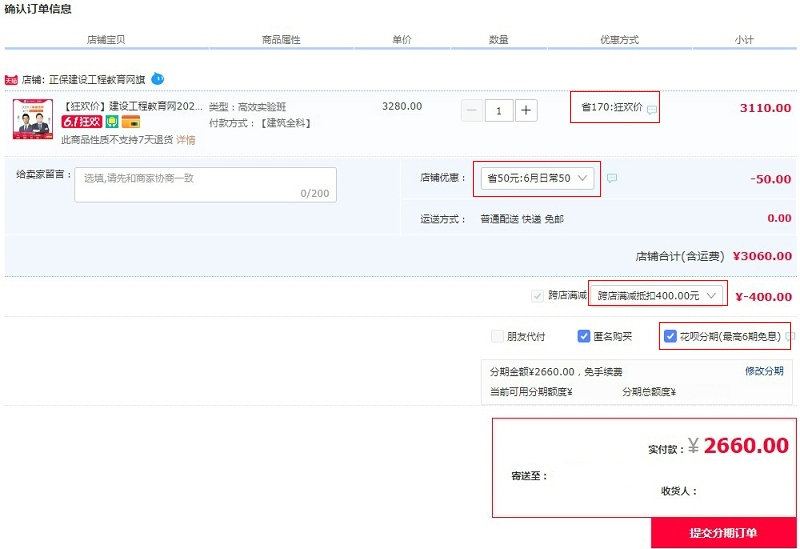Decrease quantity with the minus button
This screenshot has height=549, width=800.
[x=471, y=111]
